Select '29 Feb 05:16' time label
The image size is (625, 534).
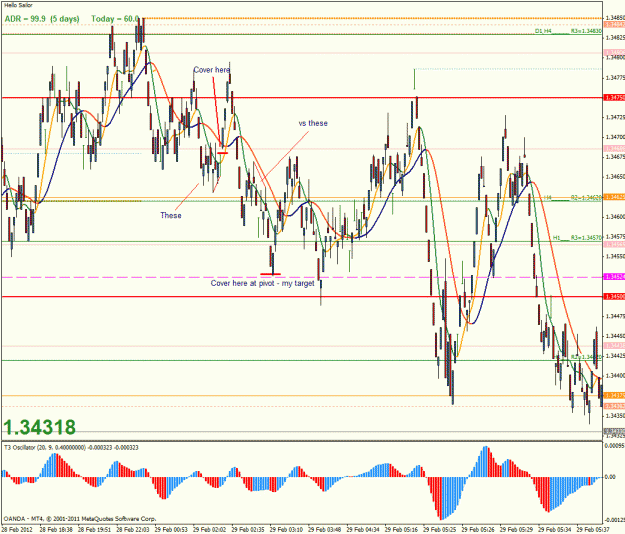[401, 530]
